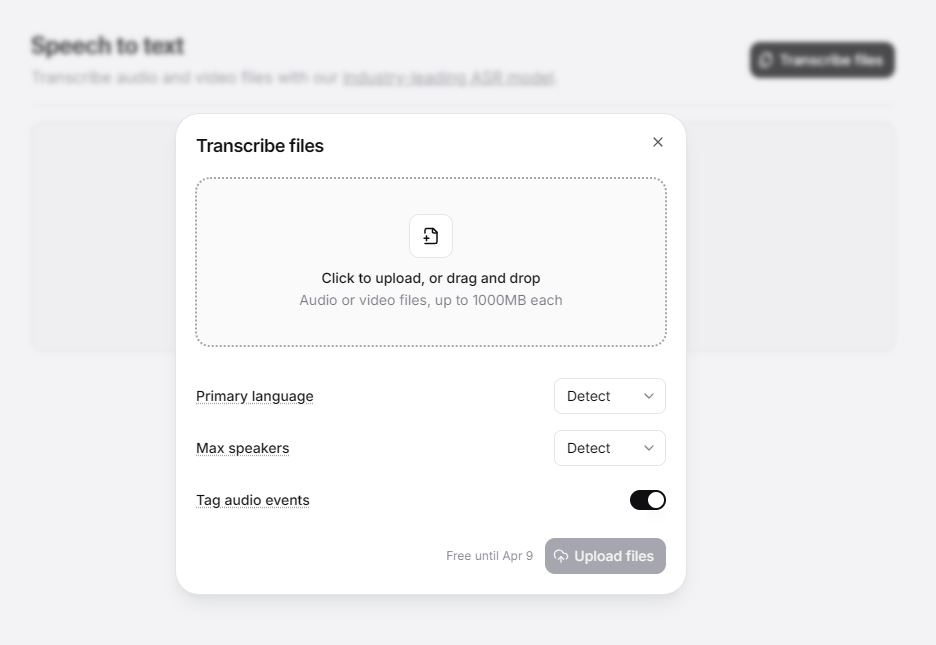The width and height of the screenshot is (936, 645).
Task: Open the Primary language Detect dropdown
Action: coord(609,396)
